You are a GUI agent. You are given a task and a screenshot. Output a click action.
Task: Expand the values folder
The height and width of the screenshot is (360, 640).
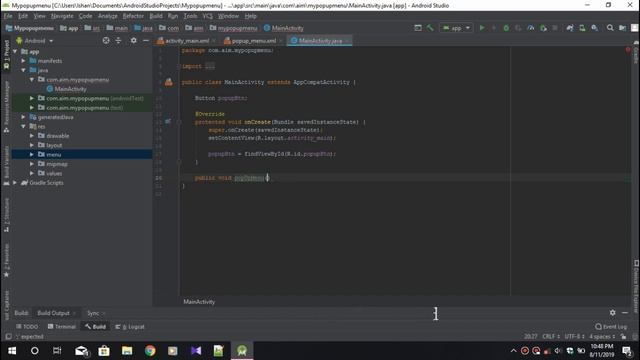pyautogui.click(x=31, y=173)
